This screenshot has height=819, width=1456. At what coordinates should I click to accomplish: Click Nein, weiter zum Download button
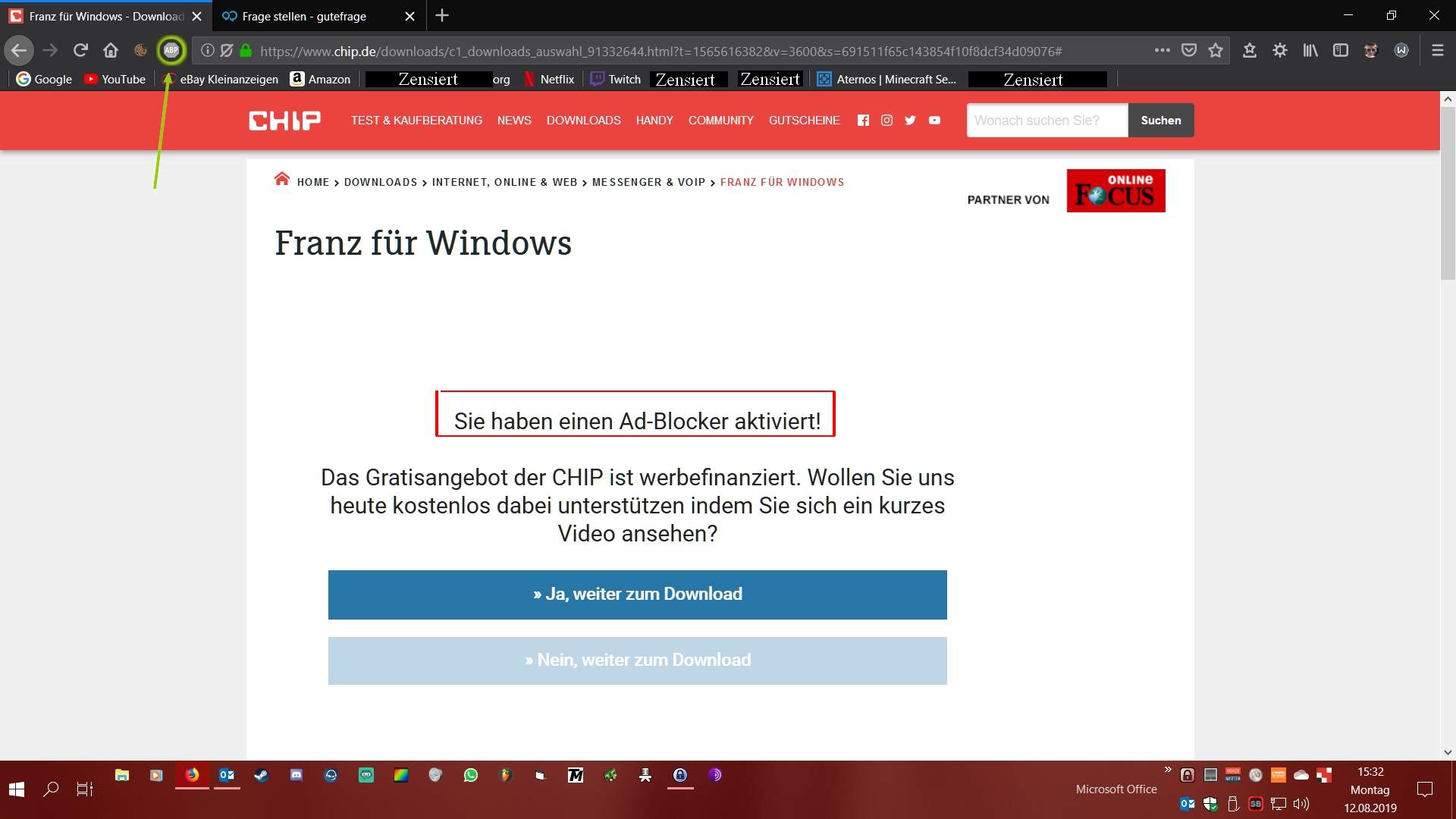[x=637, y=661]
